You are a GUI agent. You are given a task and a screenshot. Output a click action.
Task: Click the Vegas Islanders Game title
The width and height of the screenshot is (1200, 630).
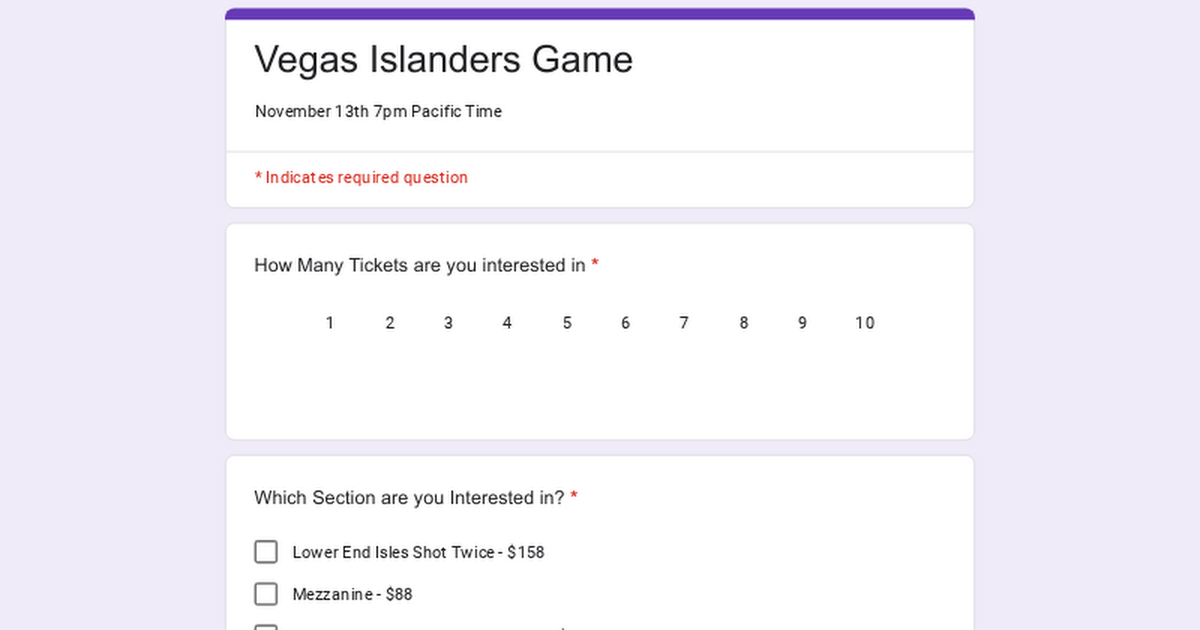pos(443,59)
